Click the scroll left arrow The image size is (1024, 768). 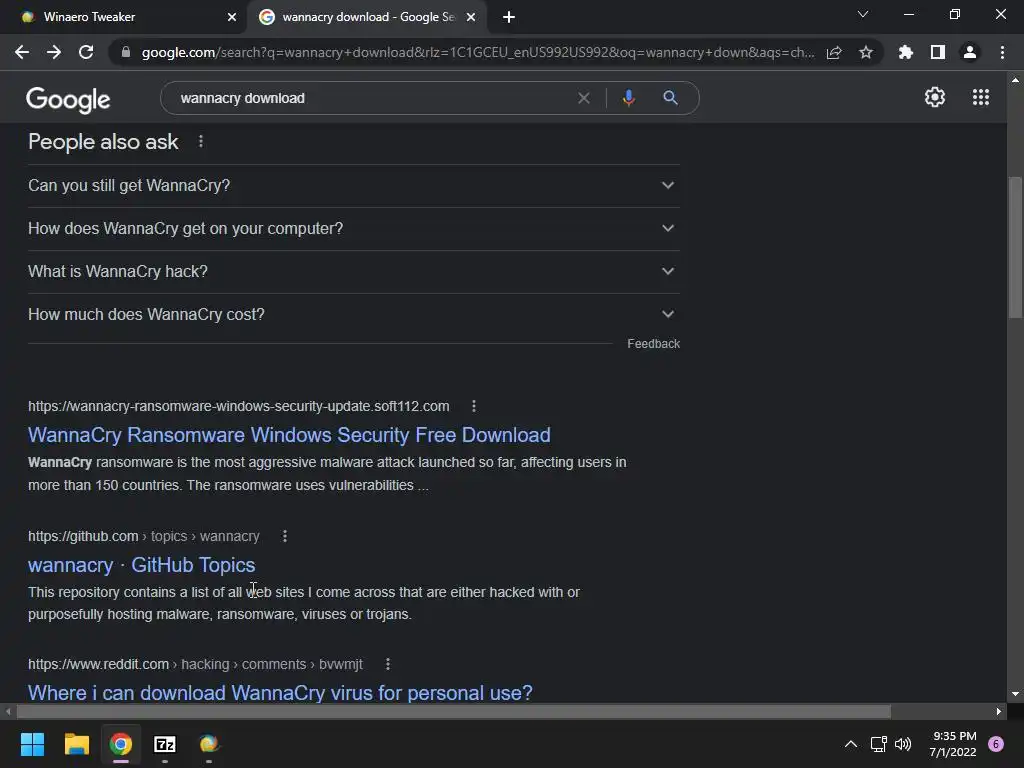pyautogui.click(x=8, y=711)
